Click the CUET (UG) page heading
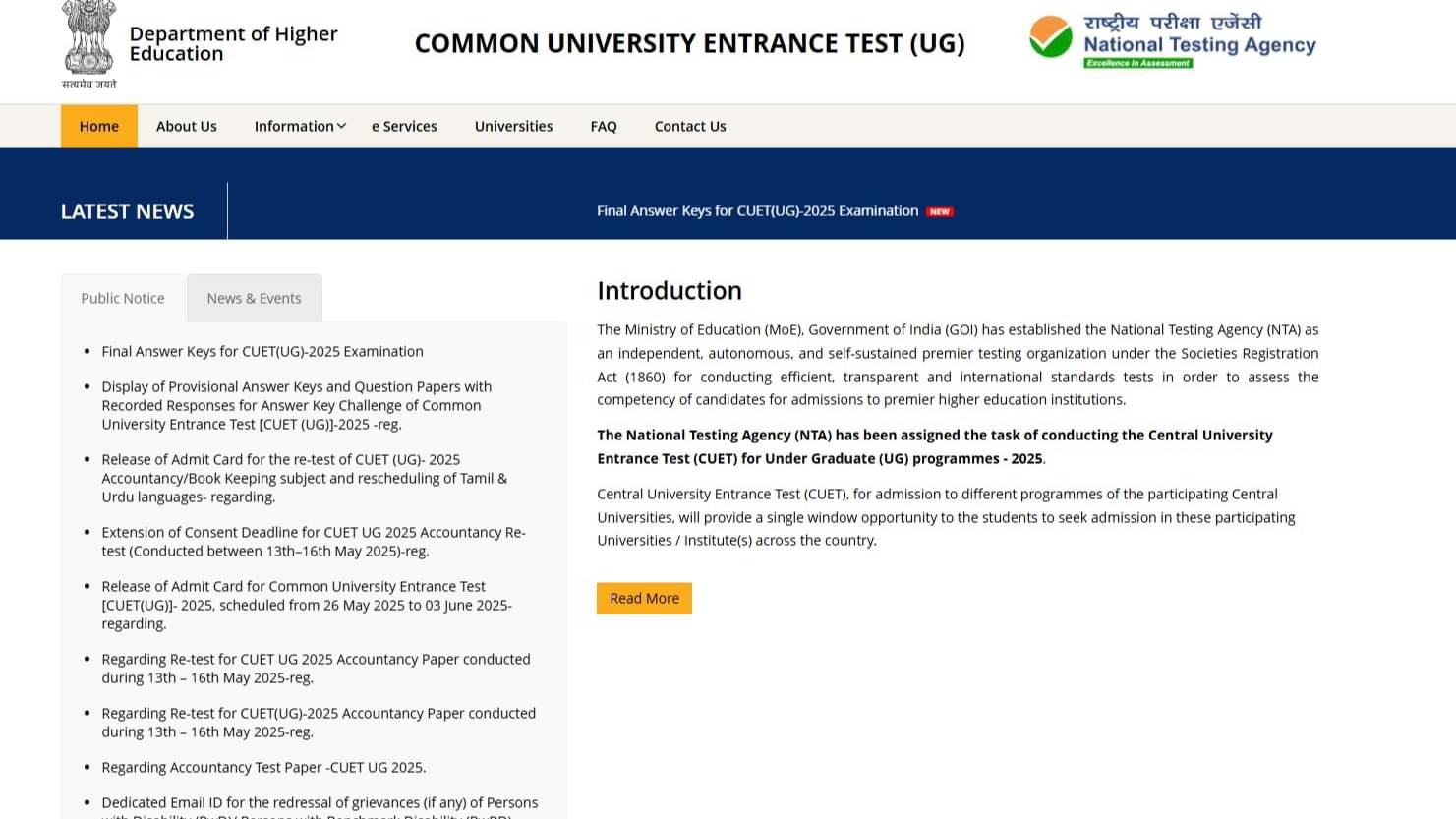Image resolution: width=1456 pixels, height=819 pixels. 689,43
